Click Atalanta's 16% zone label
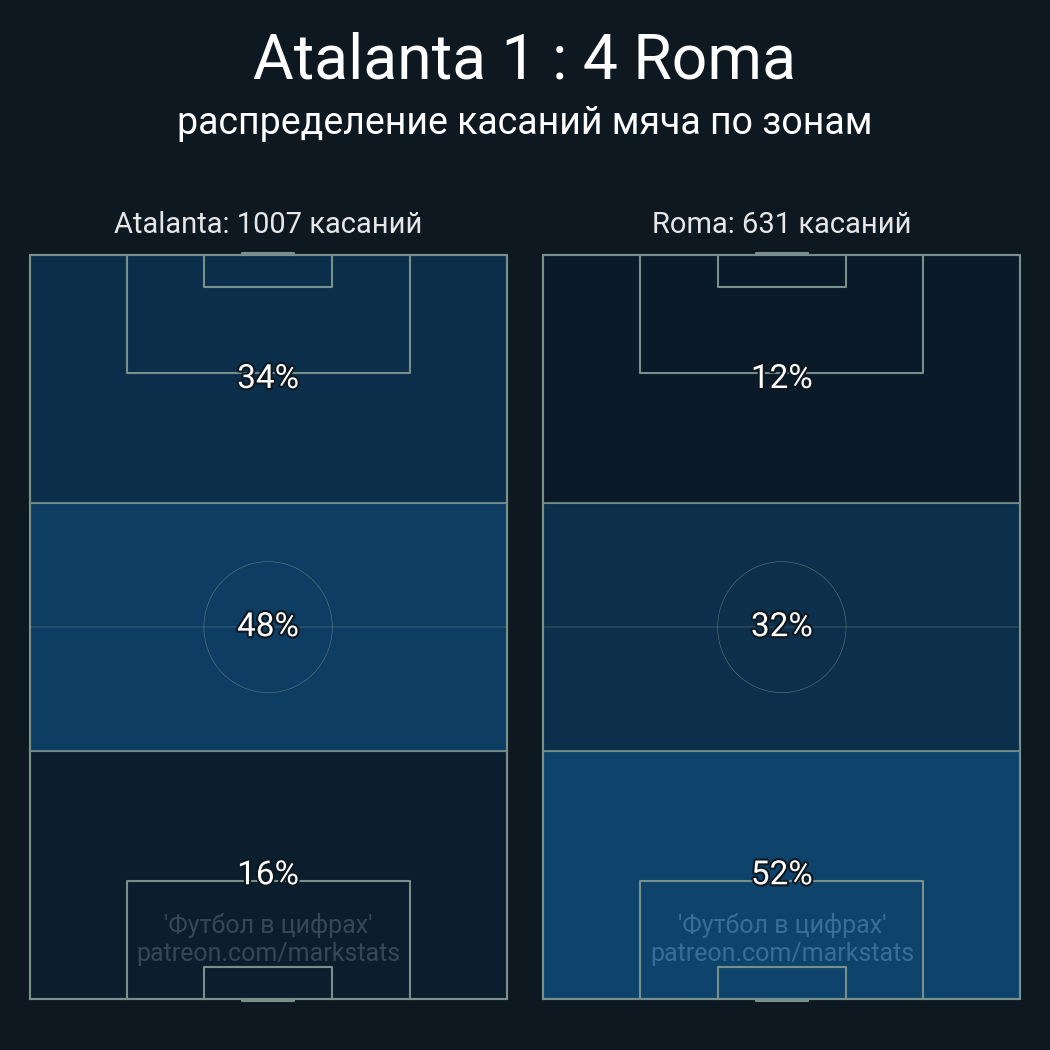 tap(268, 873)
